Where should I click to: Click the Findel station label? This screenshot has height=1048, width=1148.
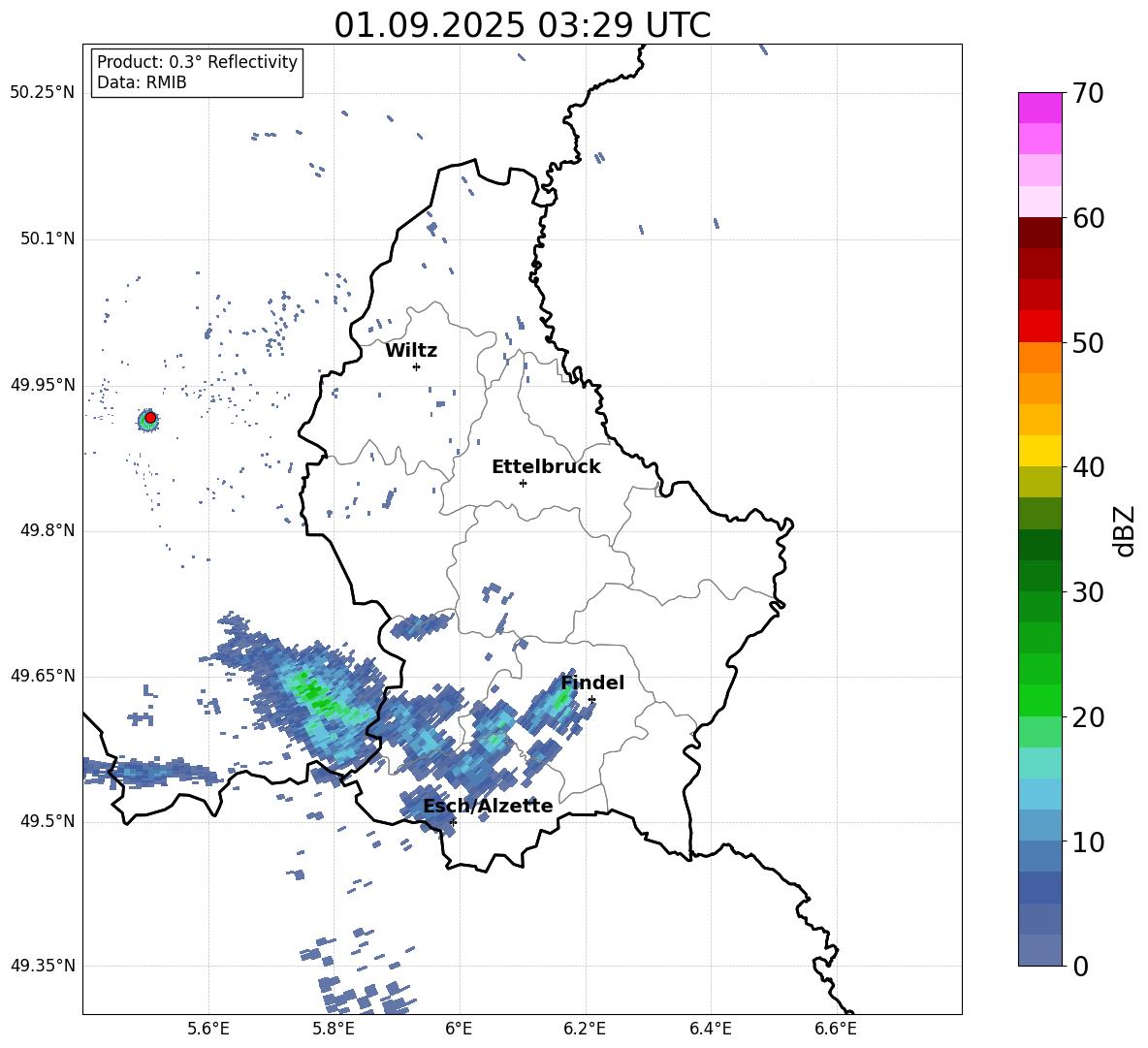[592, 683]
